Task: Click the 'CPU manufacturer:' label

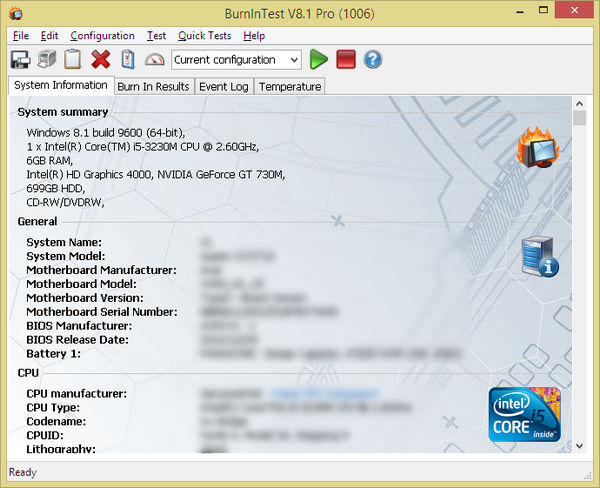Action: 77,393
